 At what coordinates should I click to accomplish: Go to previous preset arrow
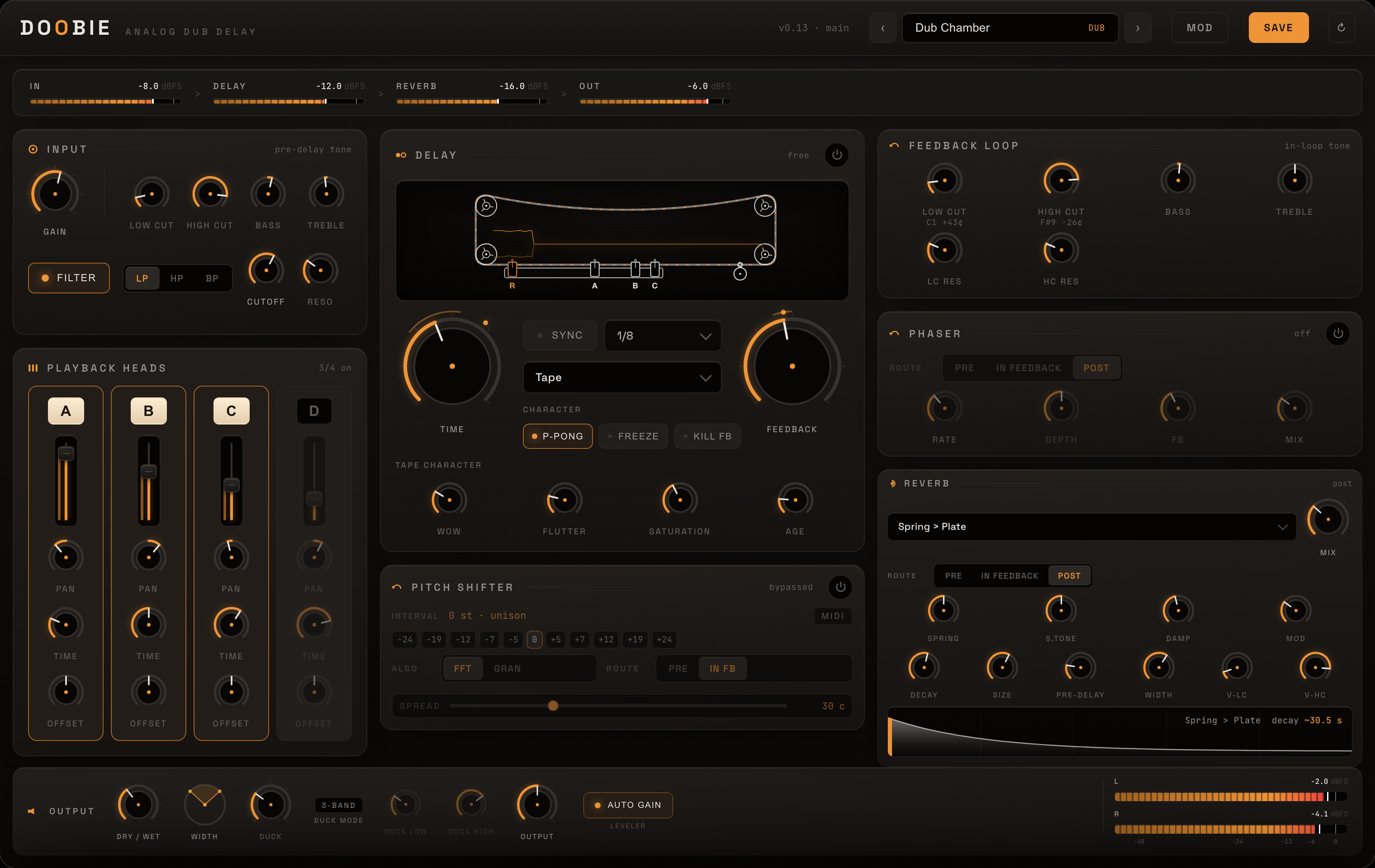tap(883, 28)
